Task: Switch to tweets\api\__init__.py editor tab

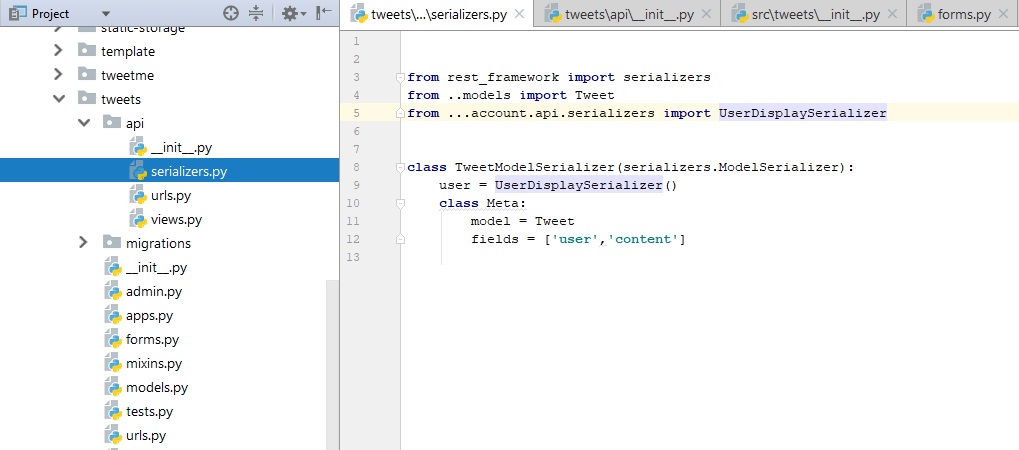Action: coord(627,14)
